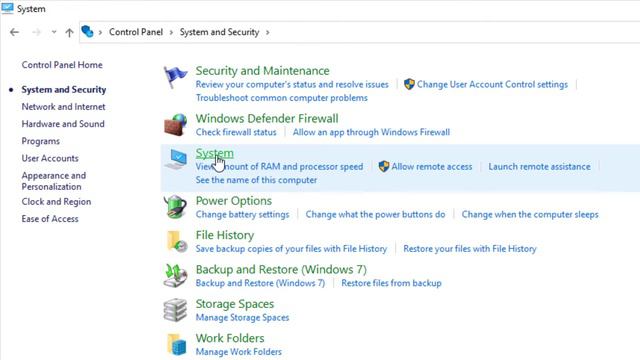Image resolution: width=640 pixels, height=360 pixels.
Task: Go up one level with up arrow
Action: pyautogui.click(x=69, y=32)
